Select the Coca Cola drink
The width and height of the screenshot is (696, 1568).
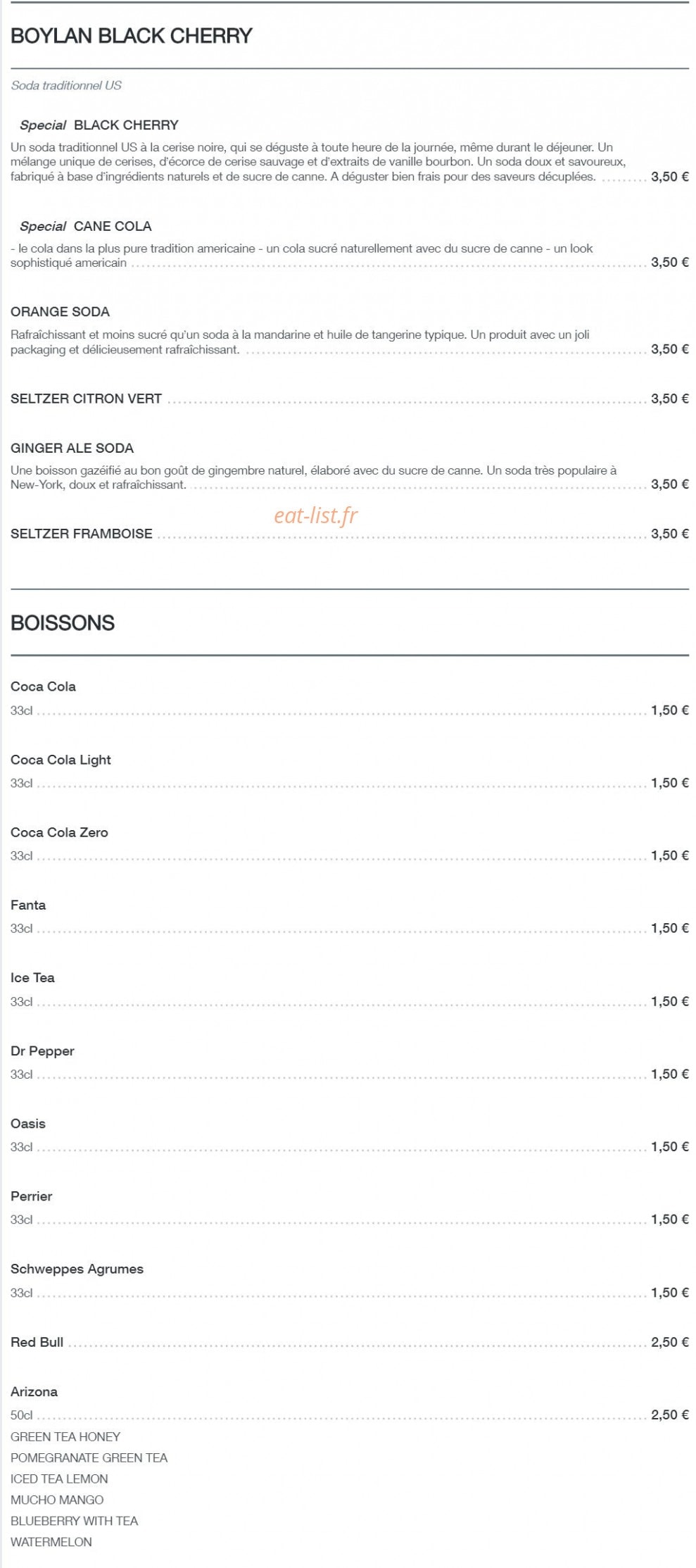(43, 686)
